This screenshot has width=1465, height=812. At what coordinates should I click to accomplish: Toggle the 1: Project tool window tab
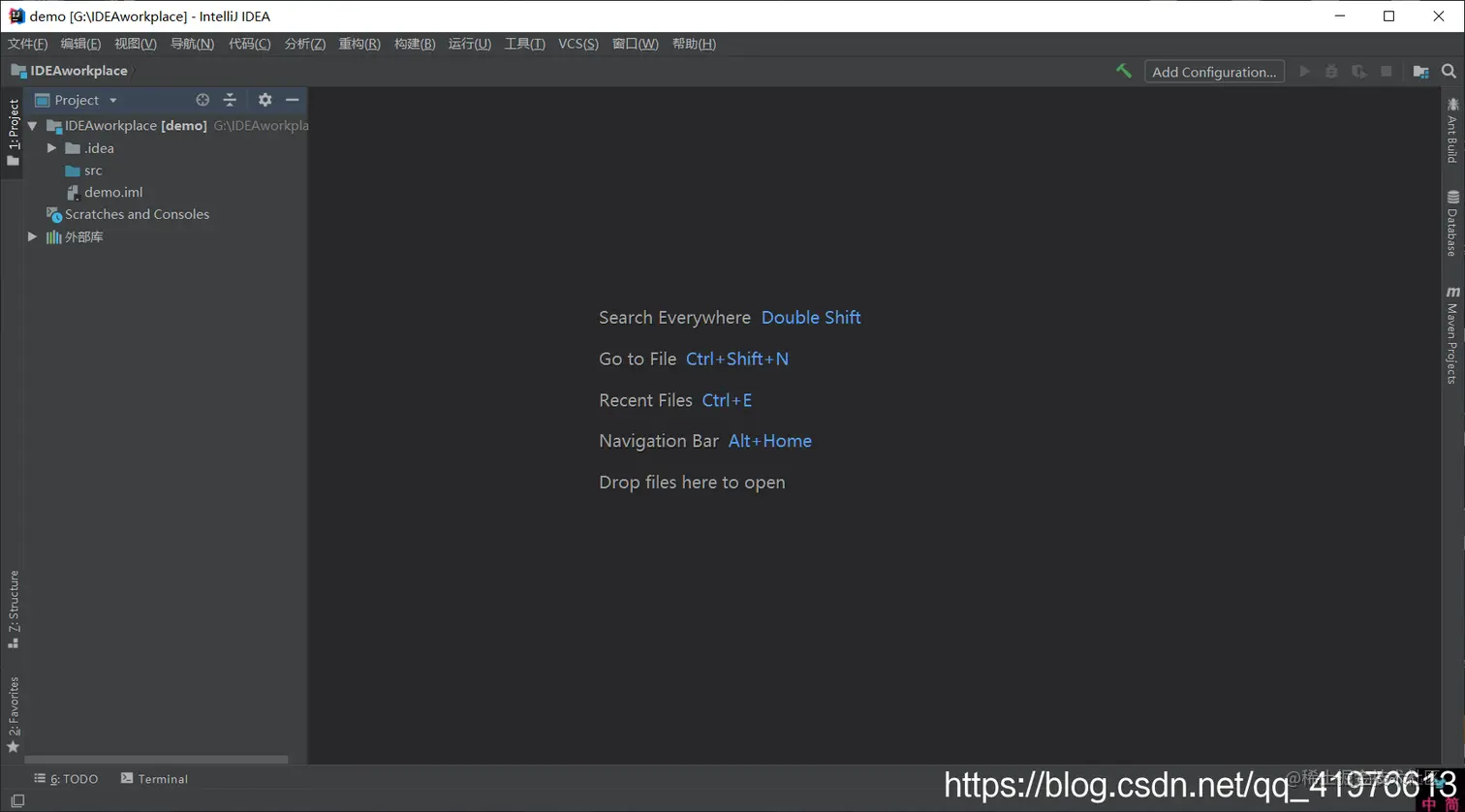click(x=13, y=133)
